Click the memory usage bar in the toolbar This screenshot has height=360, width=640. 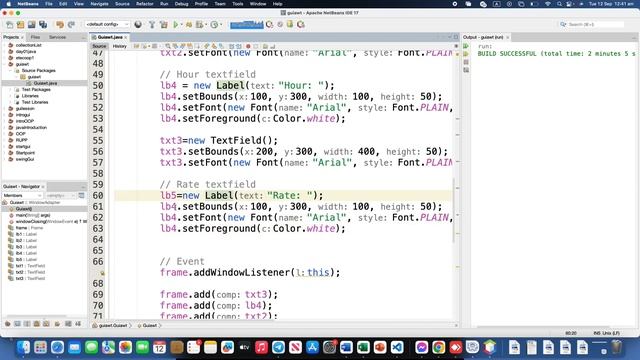coord(247,24)
